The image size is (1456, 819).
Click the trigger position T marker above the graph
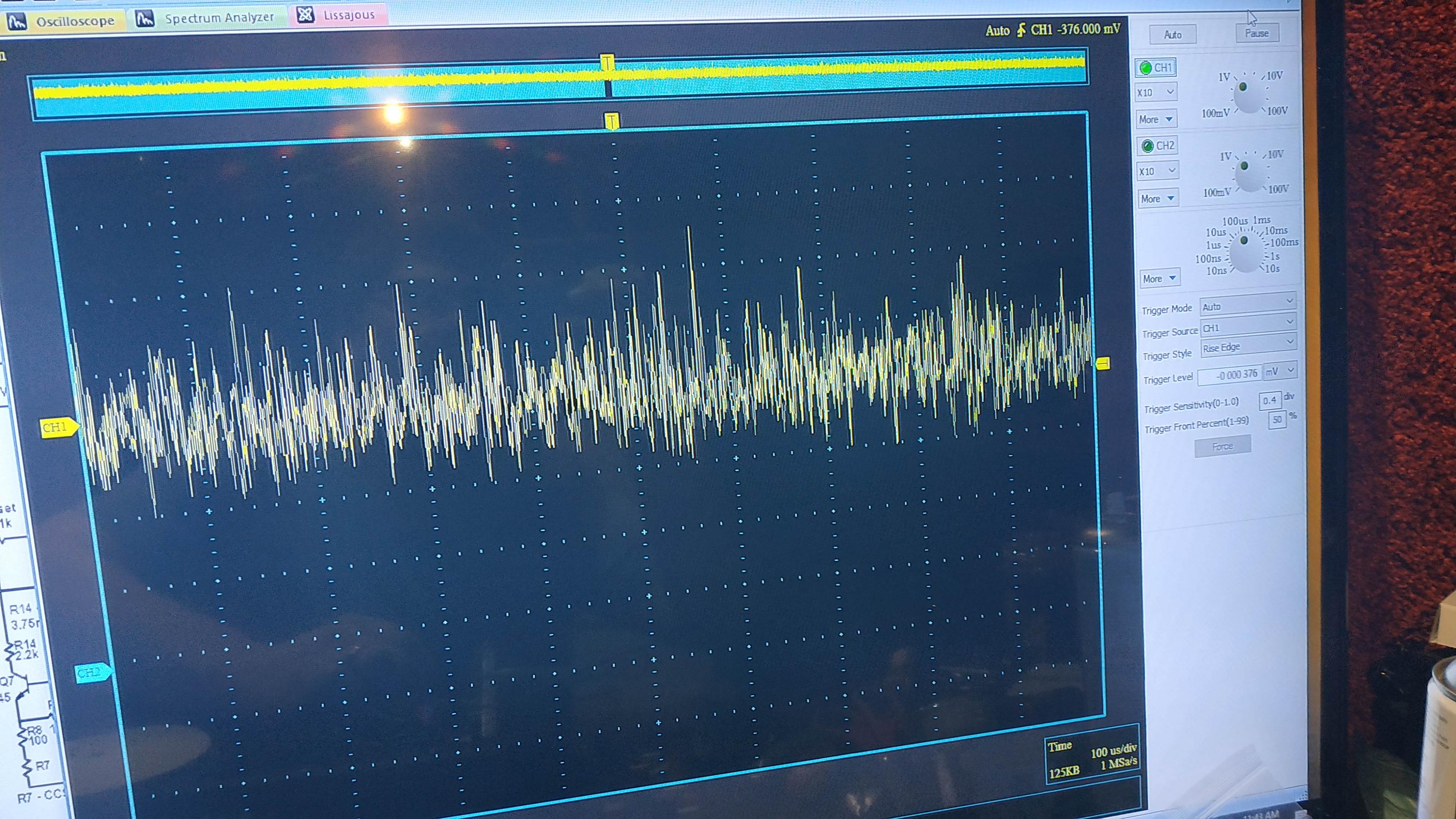tap(611, 121)
